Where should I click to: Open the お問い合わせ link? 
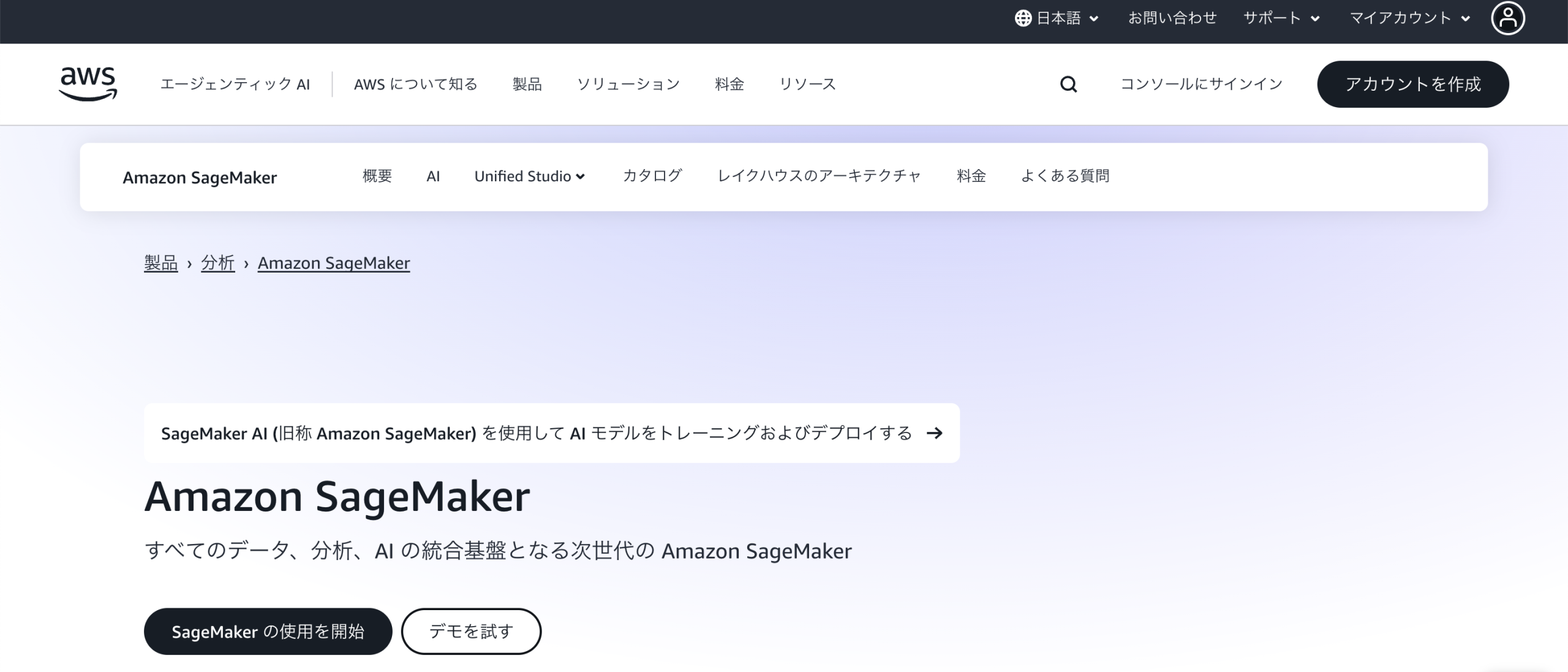[1172, 18]
